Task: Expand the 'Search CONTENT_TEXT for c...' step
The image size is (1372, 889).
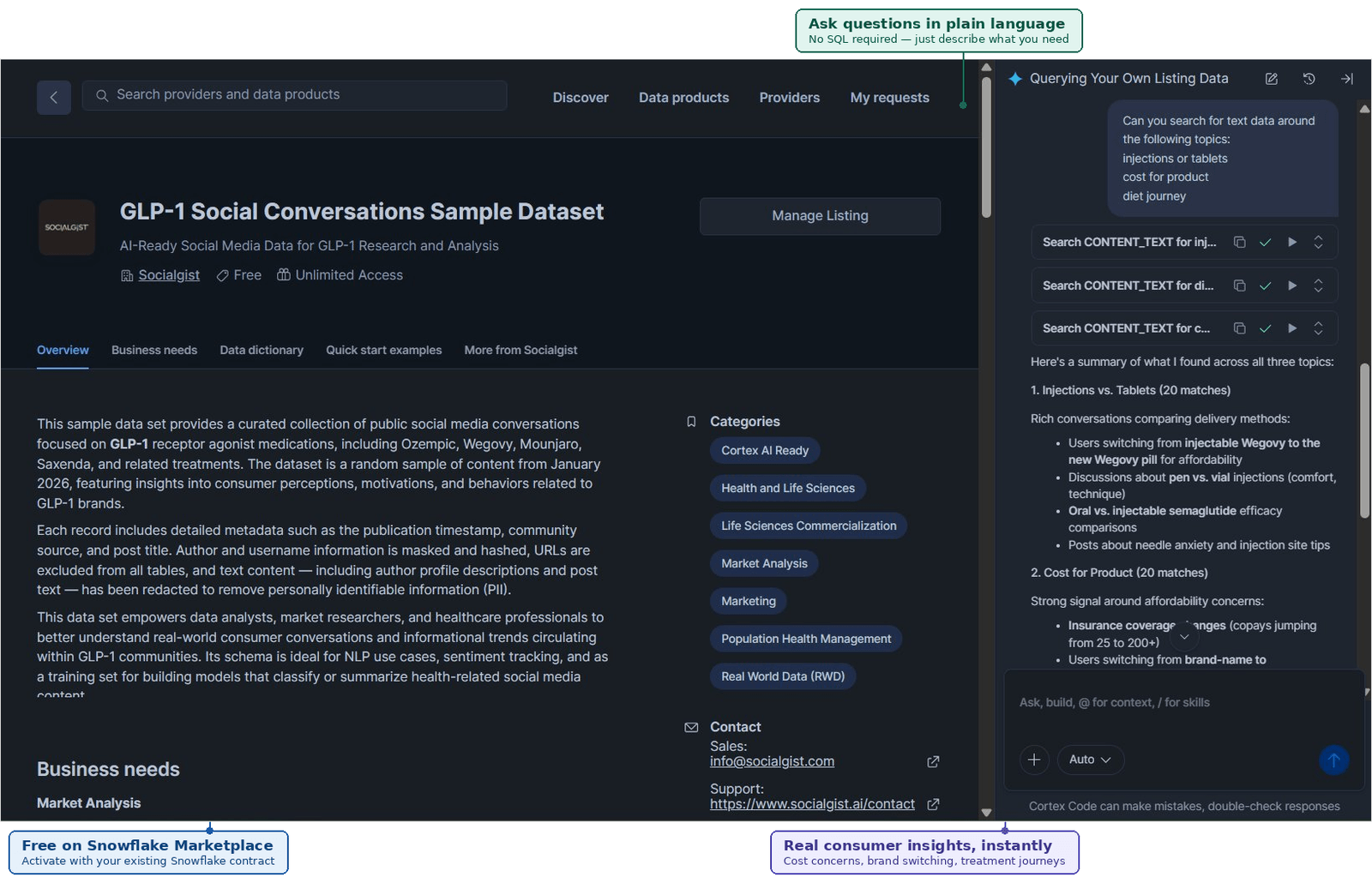Action: 1319,328
